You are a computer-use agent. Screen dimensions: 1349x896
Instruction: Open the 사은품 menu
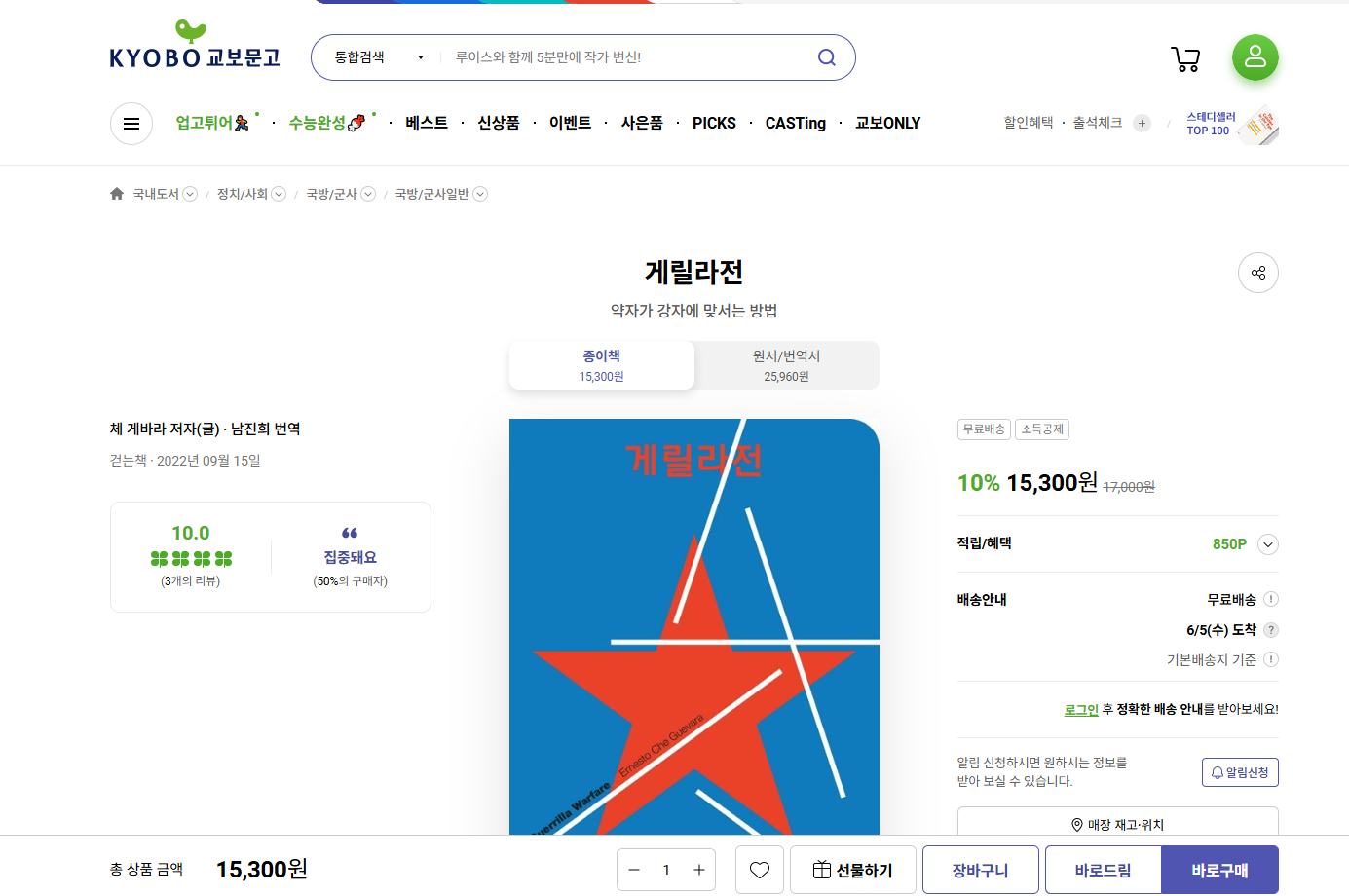[642, 123]
